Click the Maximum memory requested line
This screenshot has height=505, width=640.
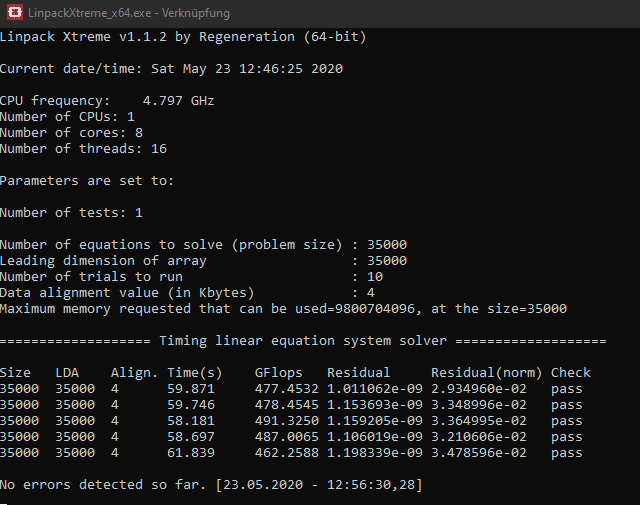(283, 309)
